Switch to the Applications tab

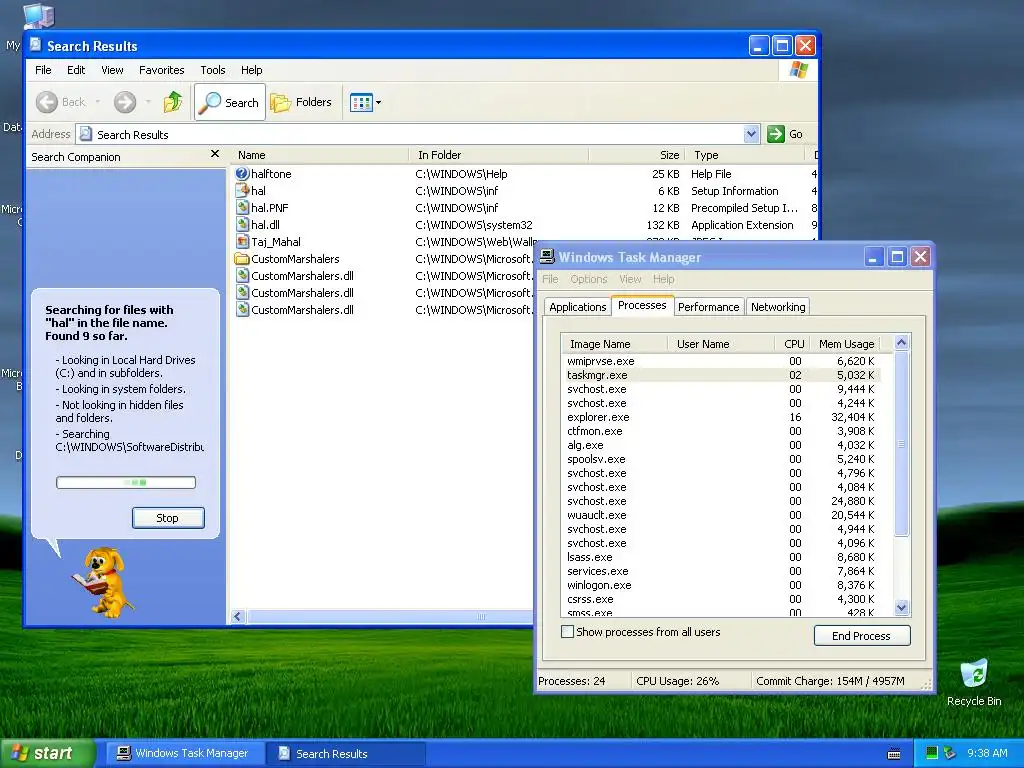[x=577, y=307]
